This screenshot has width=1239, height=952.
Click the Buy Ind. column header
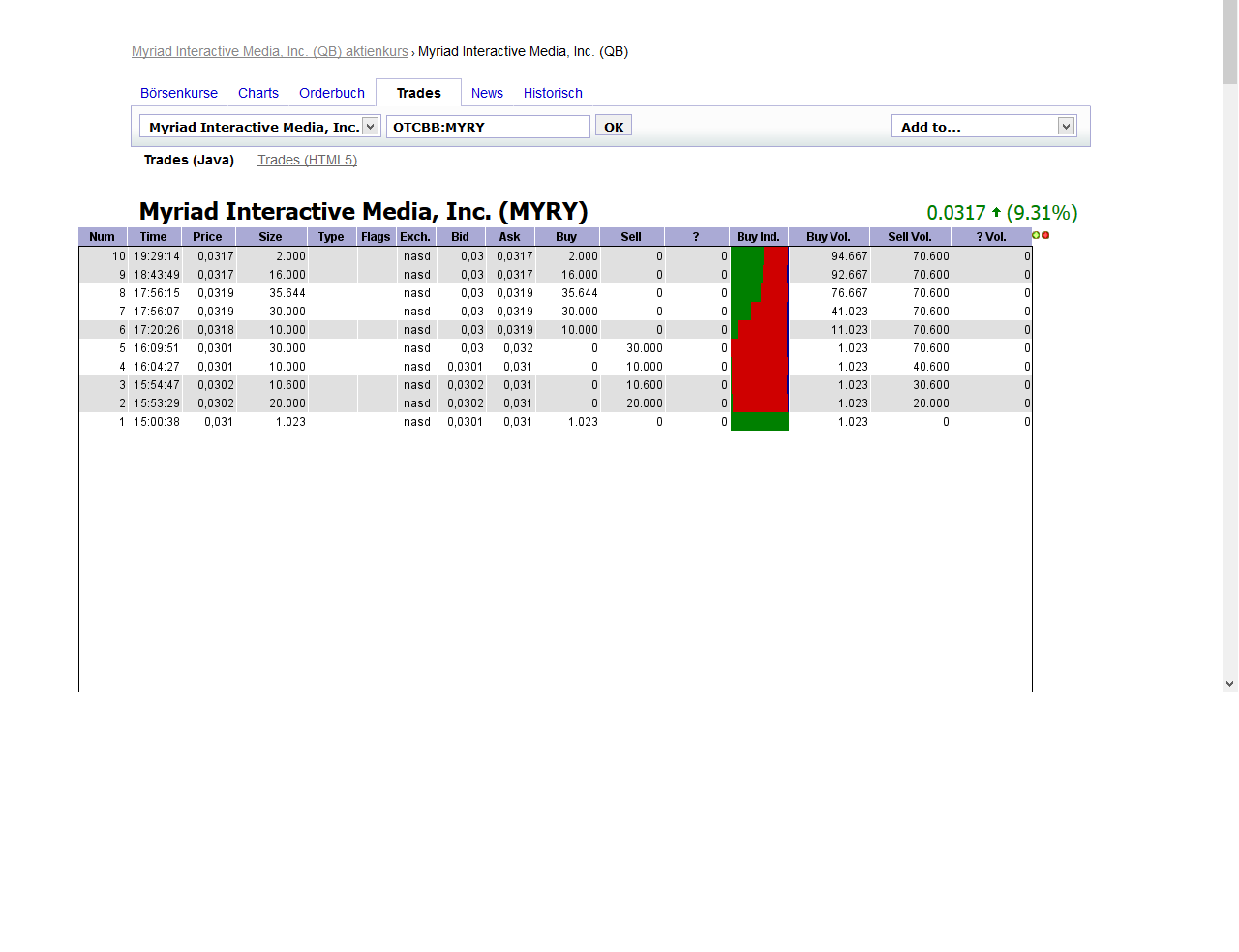758,237
